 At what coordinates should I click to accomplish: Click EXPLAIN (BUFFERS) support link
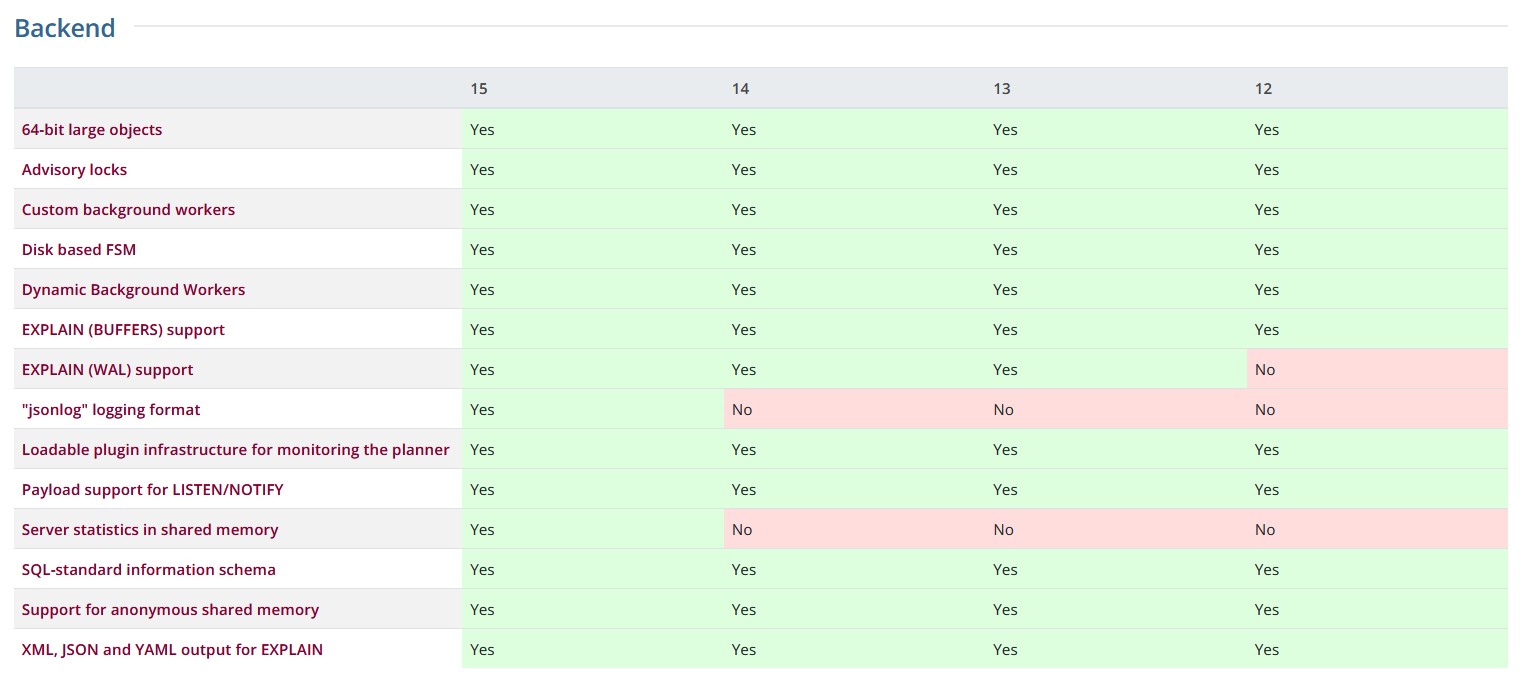[123, 330]
